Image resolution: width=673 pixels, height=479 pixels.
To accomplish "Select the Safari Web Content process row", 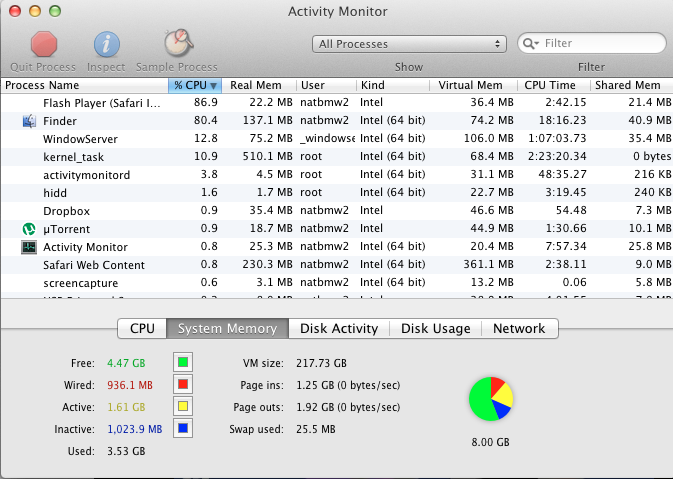I will [336, 265].
